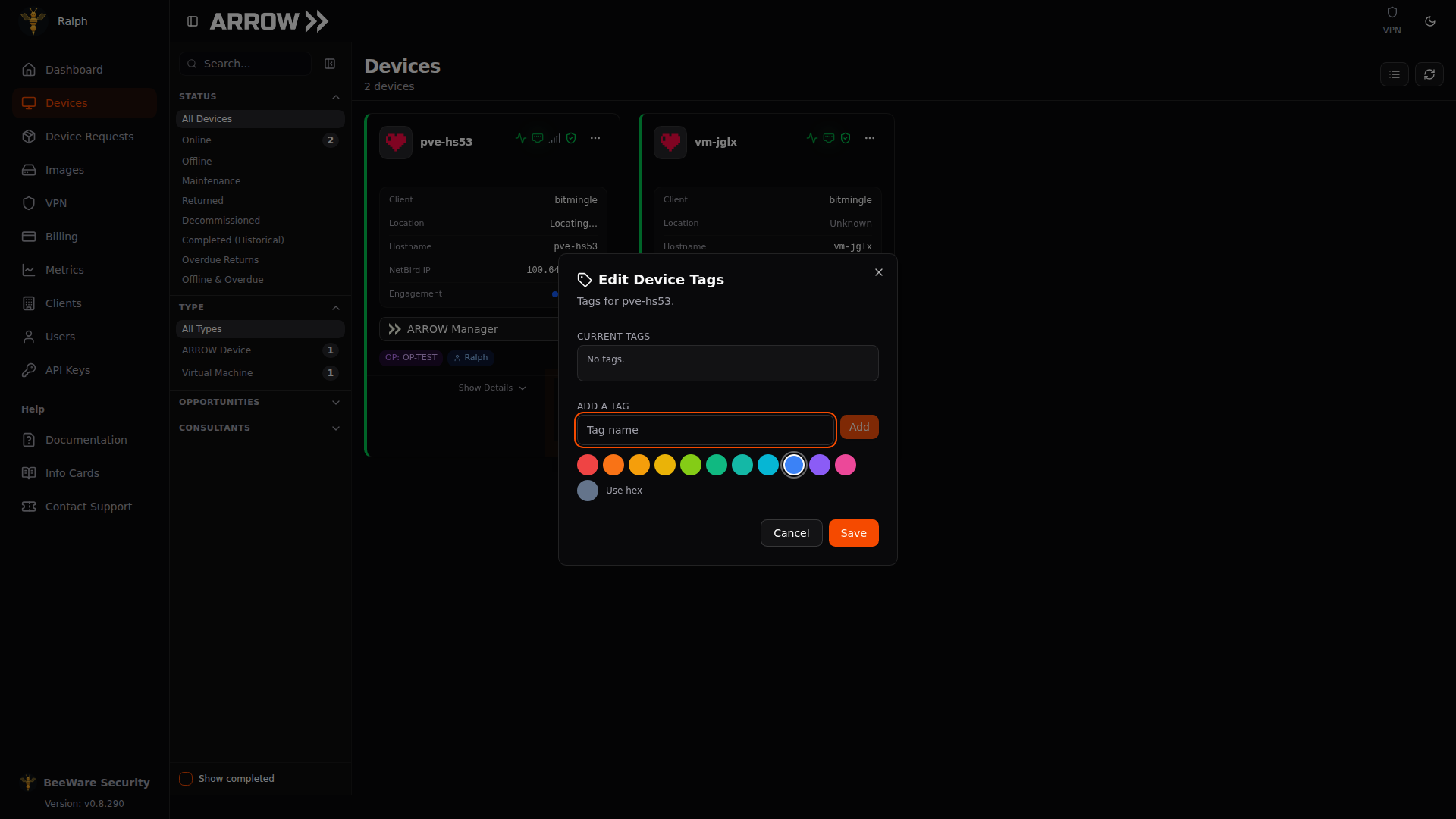Open the Billing page
Image resolution: width=1456 pixels, height=819 pixels.
tap(84, 237)
